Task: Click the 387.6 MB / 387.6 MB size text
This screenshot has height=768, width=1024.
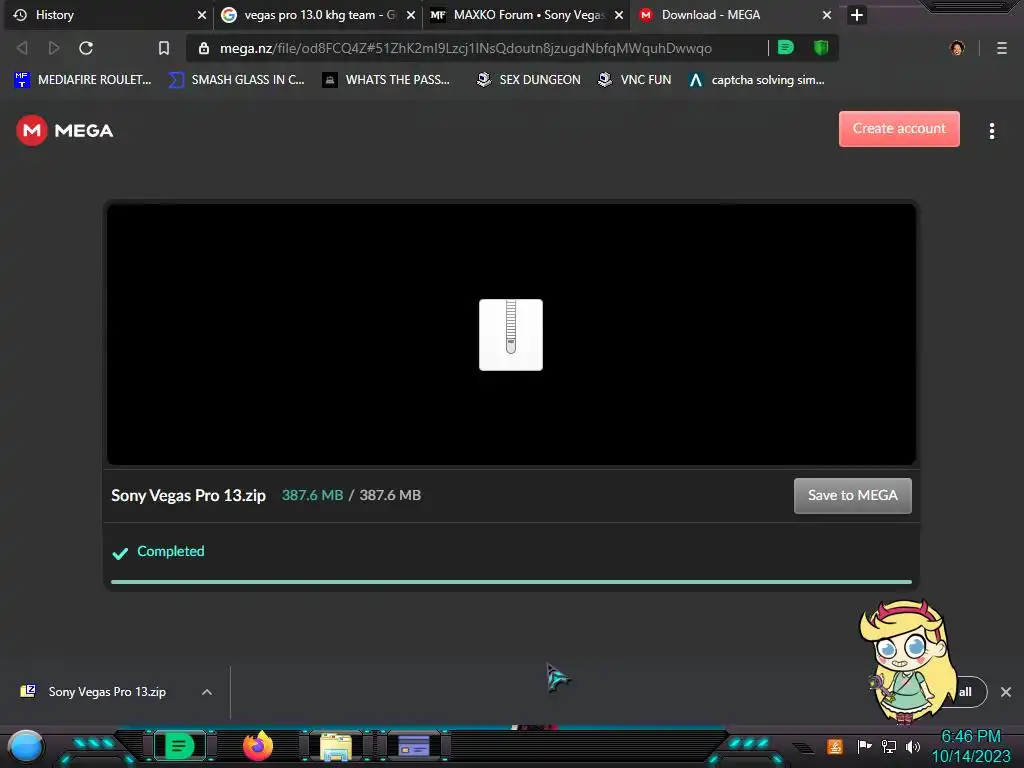Action: point(351,495)
